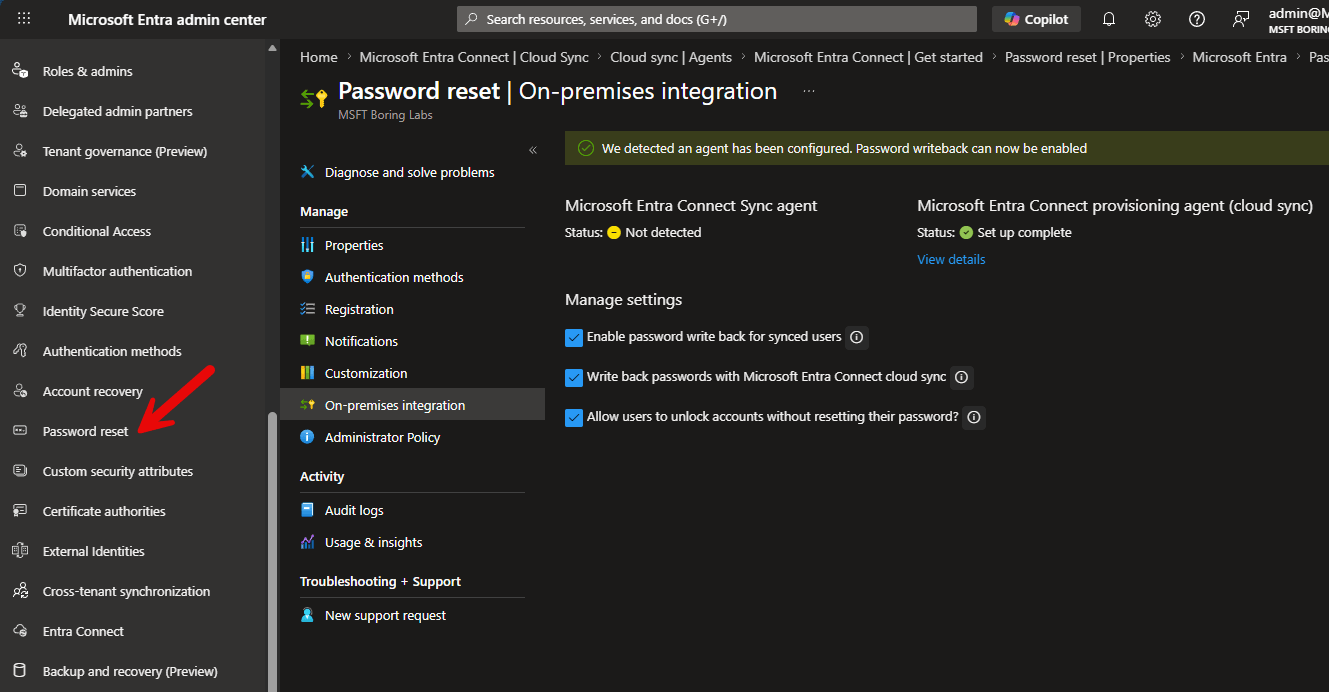Open Password reset | Properties breadcrumb
Screen dimensions: 1329x692
[1088, 57]
